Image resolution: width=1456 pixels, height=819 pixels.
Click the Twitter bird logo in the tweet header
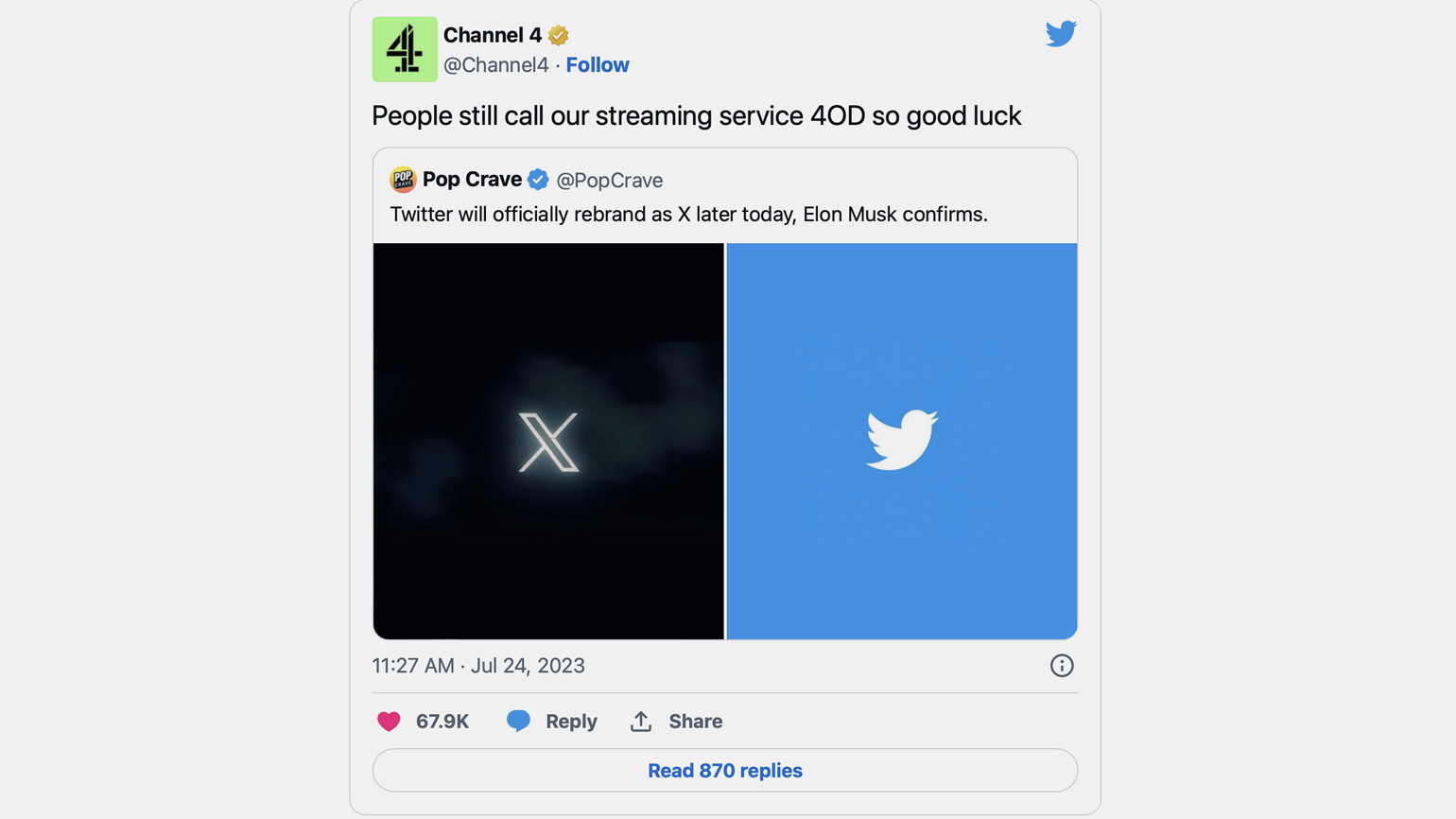click(x=1061, y=33)
